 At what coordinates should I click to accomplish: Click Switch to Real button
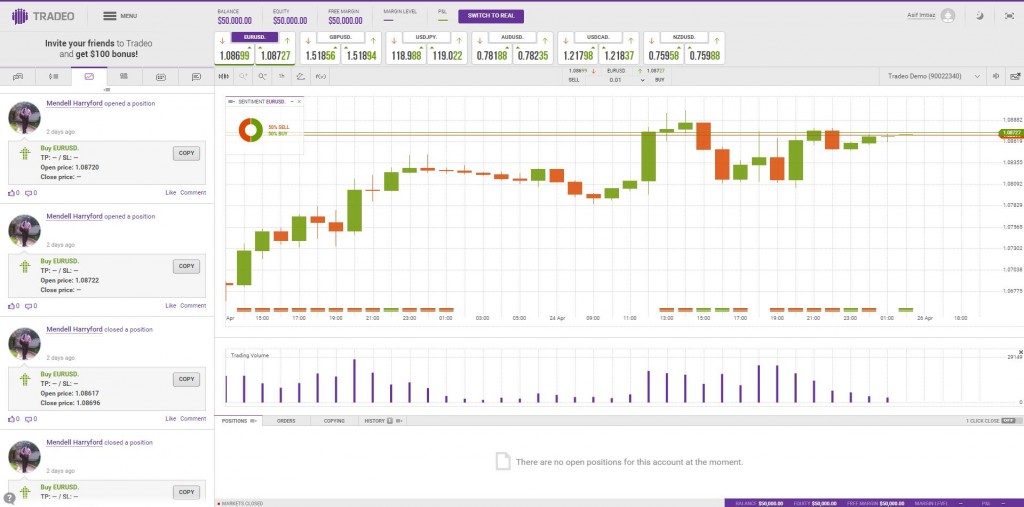[491, 16]
